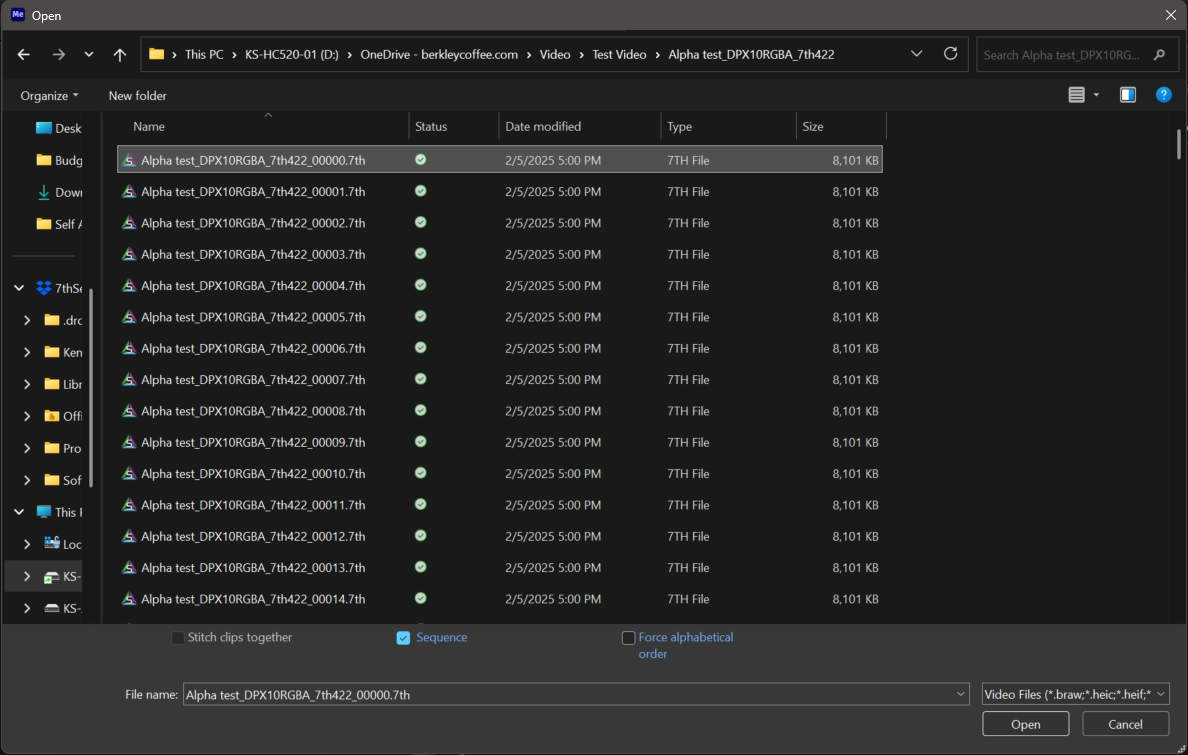Open the Organize menu
Viewport: 1188px width, 755px height.
point(49,96)
